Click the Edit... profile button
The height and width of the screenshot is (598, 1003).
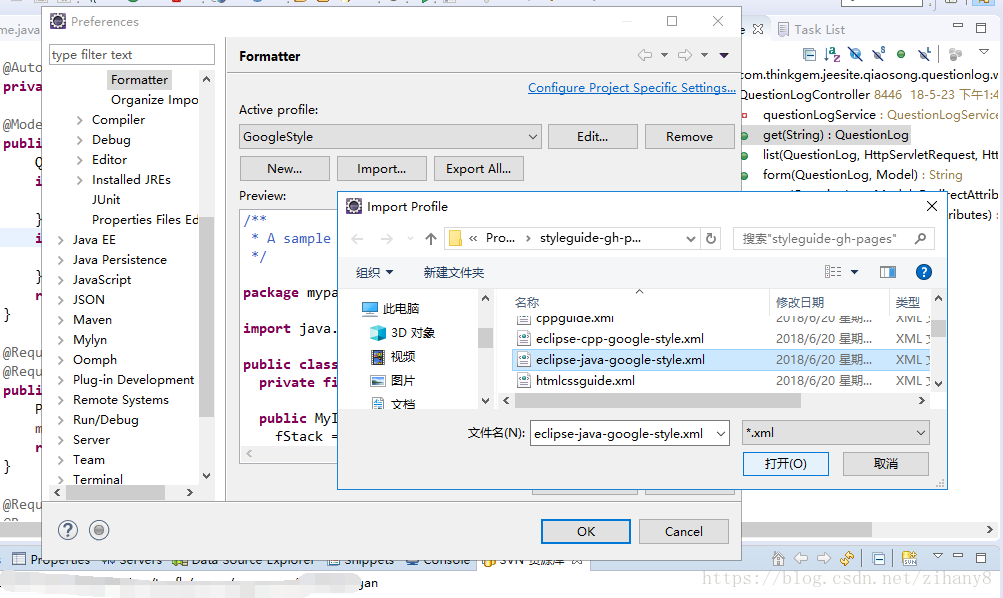pyautogui.click(x=592, y=137)
